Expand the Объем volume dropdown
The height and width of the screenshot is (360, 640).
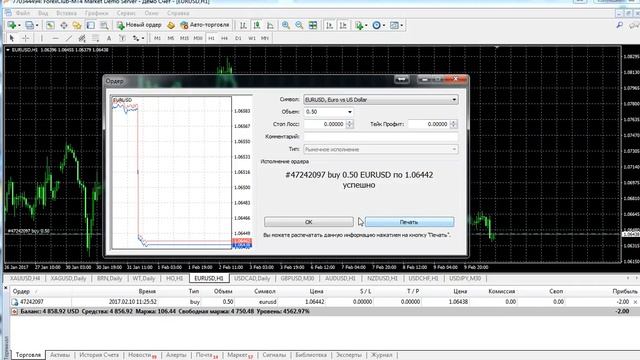[x=349, y=112]
